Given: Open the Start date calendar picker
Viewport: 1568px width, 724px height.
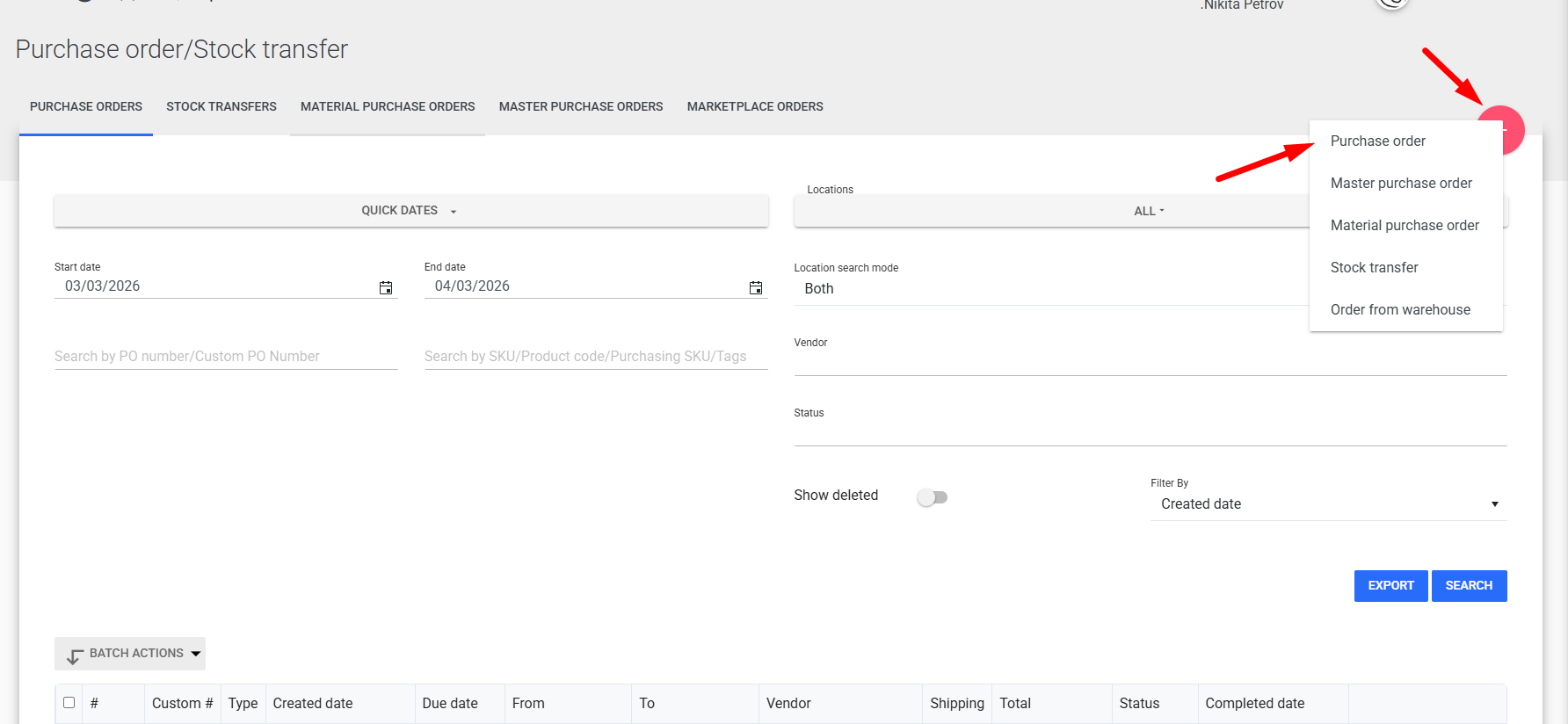Looking at the screenshot, I should click(x=385, y=287).
